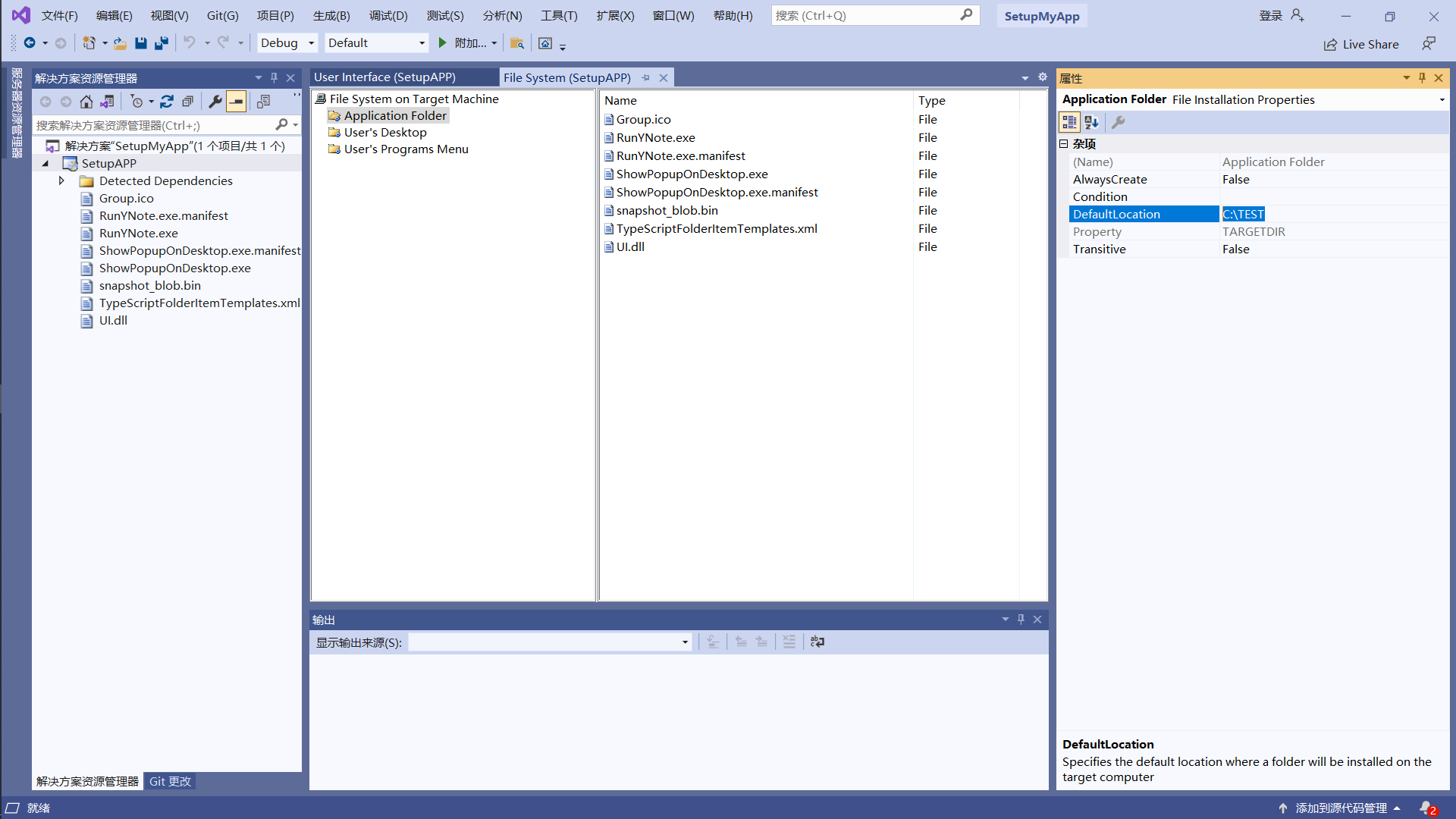Switch properties to Alphabetical sort view

point(1091,122)
